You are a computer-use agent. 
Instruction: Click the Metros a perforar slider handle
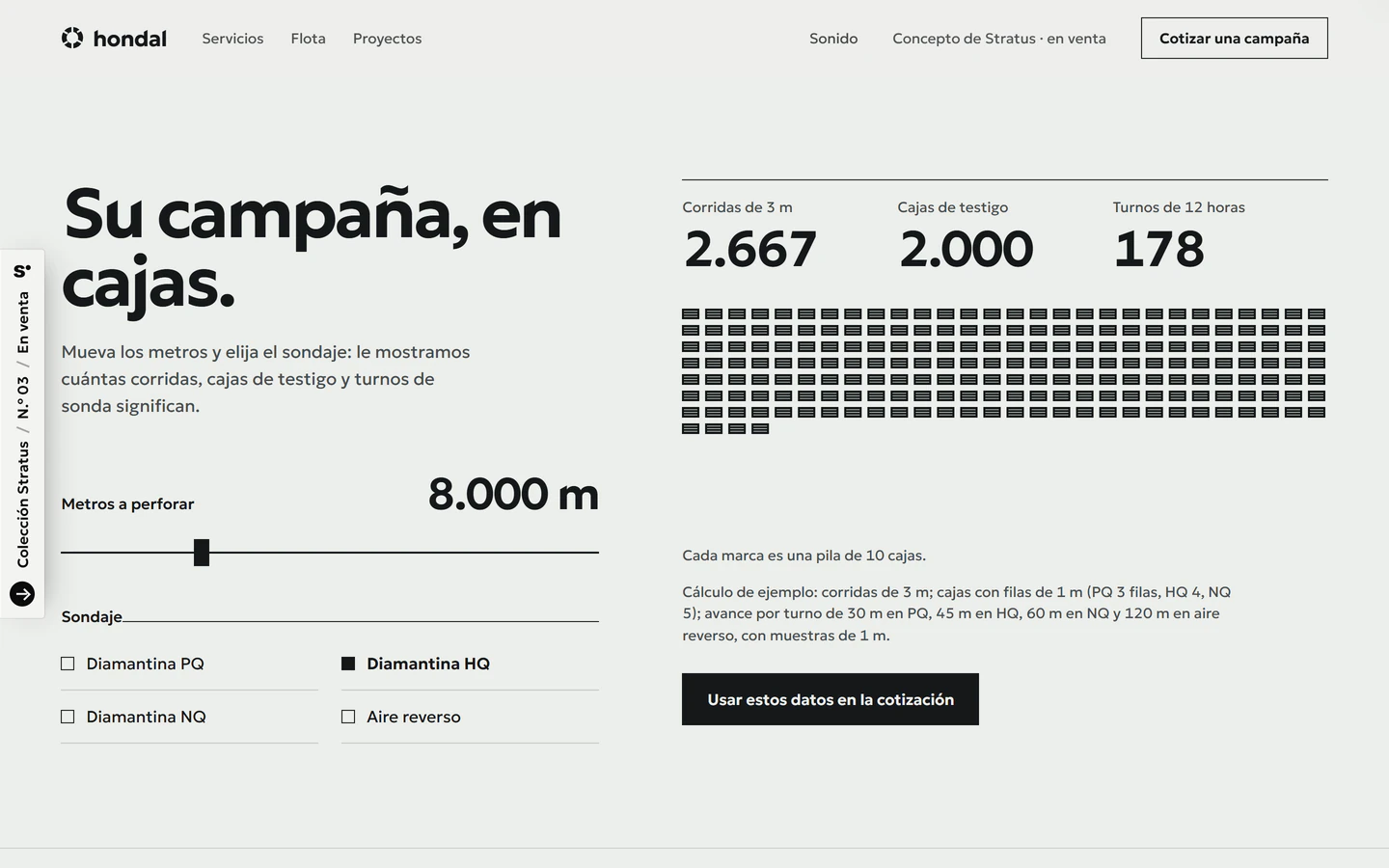click(202, 553)
